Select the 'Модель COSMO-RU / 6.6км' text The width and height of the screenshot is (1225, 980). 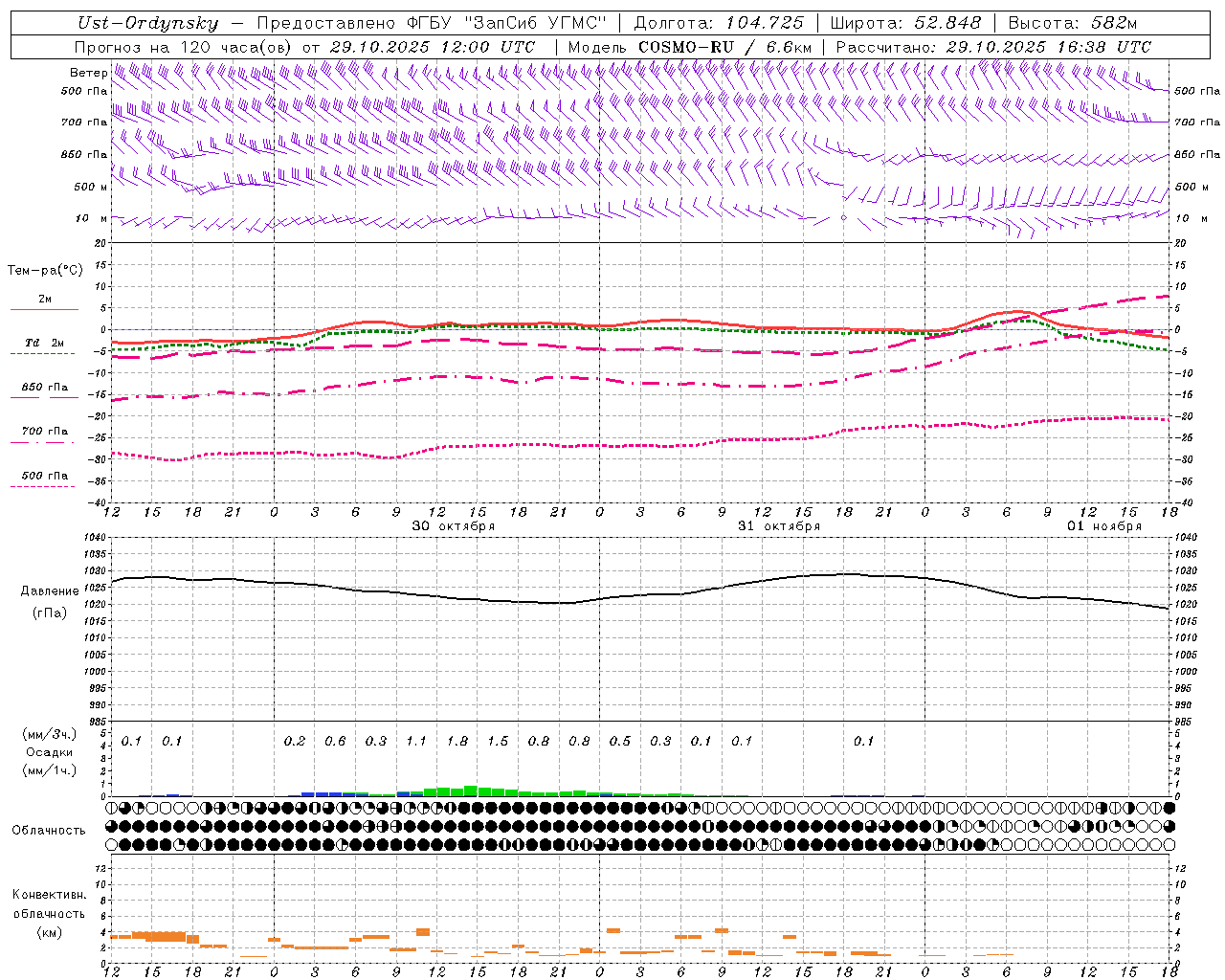[690, 47]
